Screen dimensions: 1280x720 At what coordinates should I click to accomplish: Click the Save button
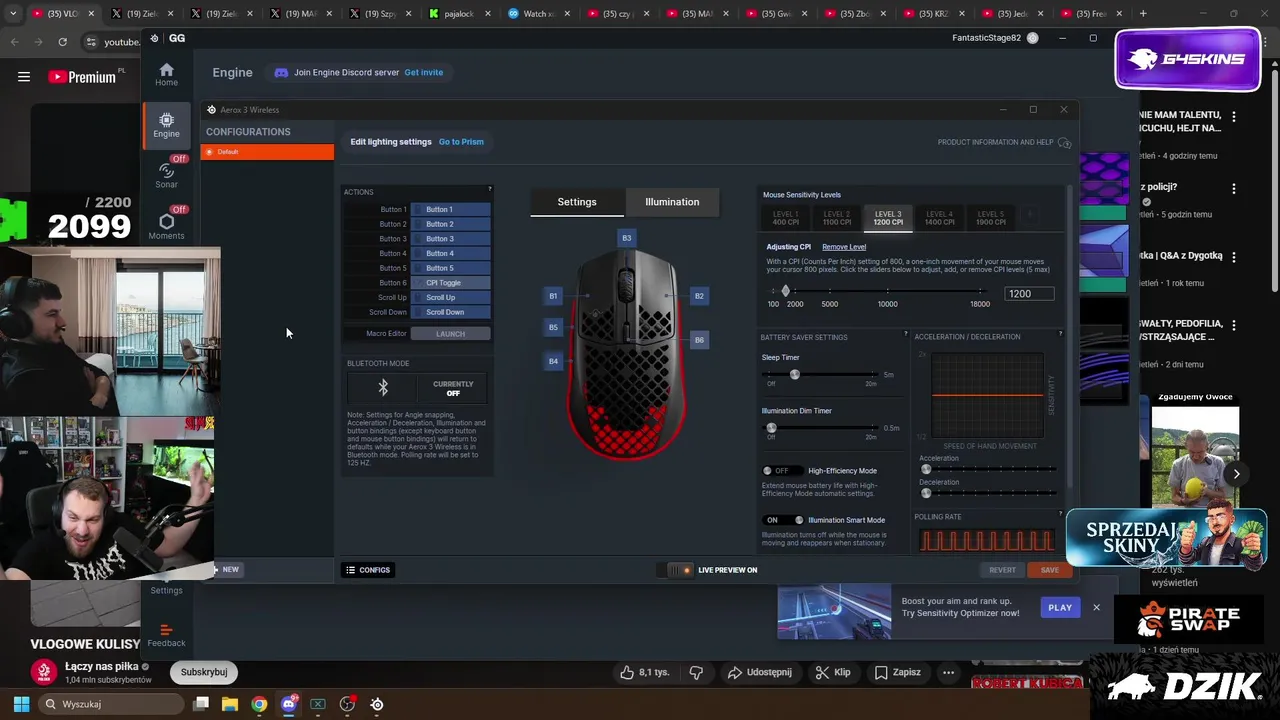point(1050,570)
